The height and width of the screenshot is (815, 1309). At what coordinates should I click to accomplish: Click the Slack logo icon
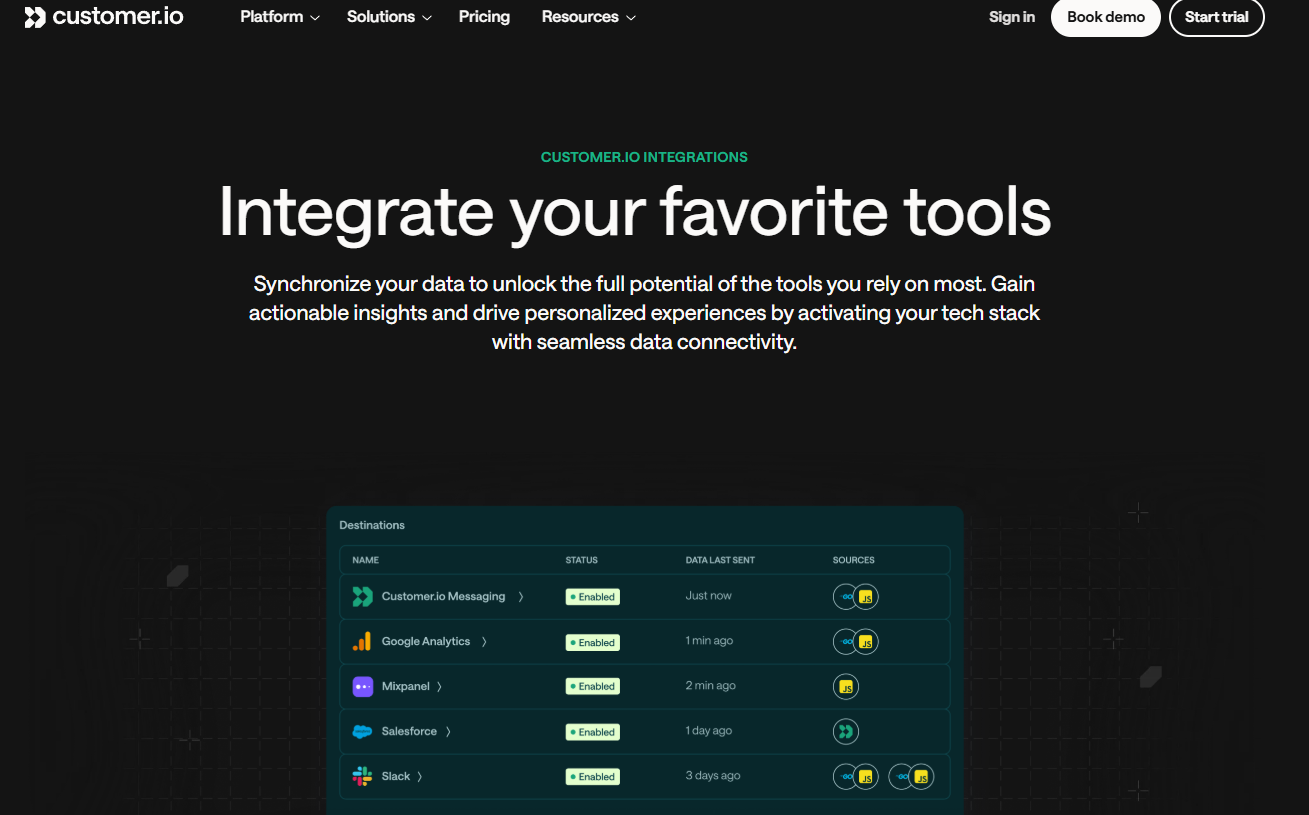[x=362, y=777]
